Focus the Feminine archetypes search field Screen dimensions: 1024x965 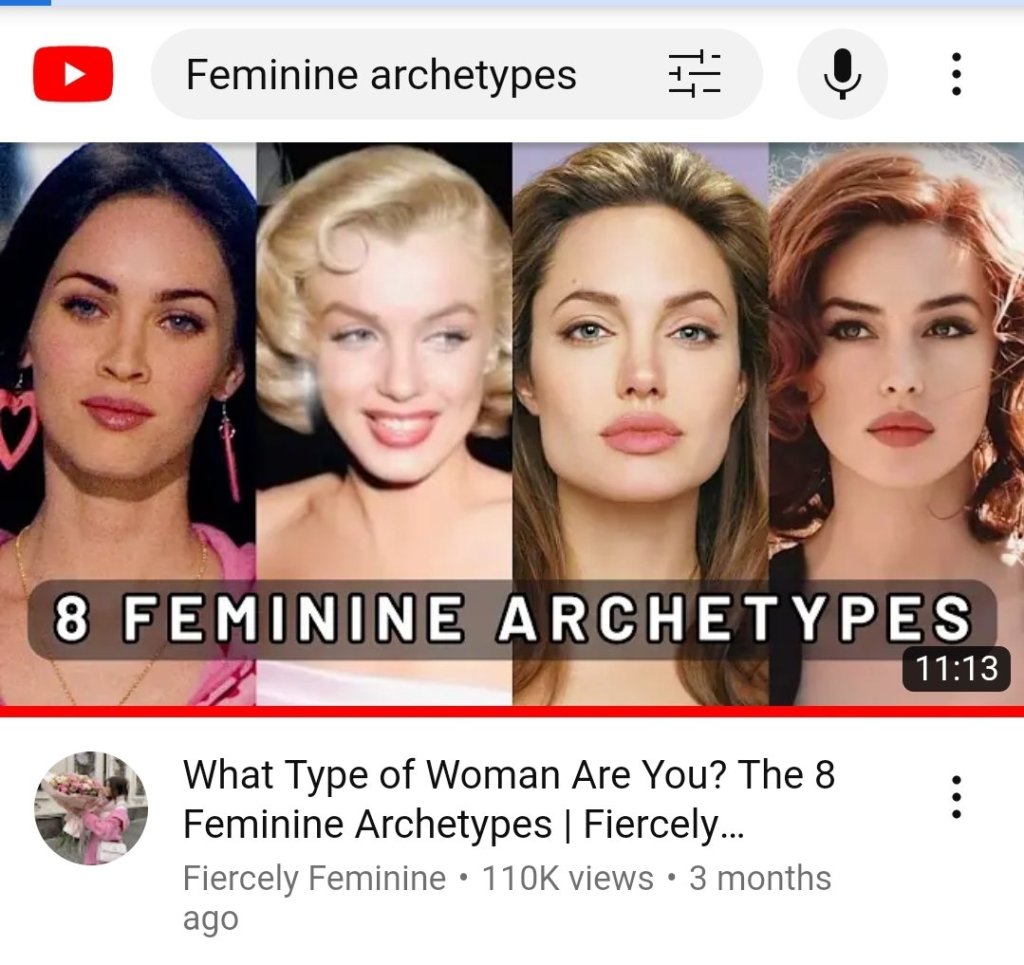point(456,74)
